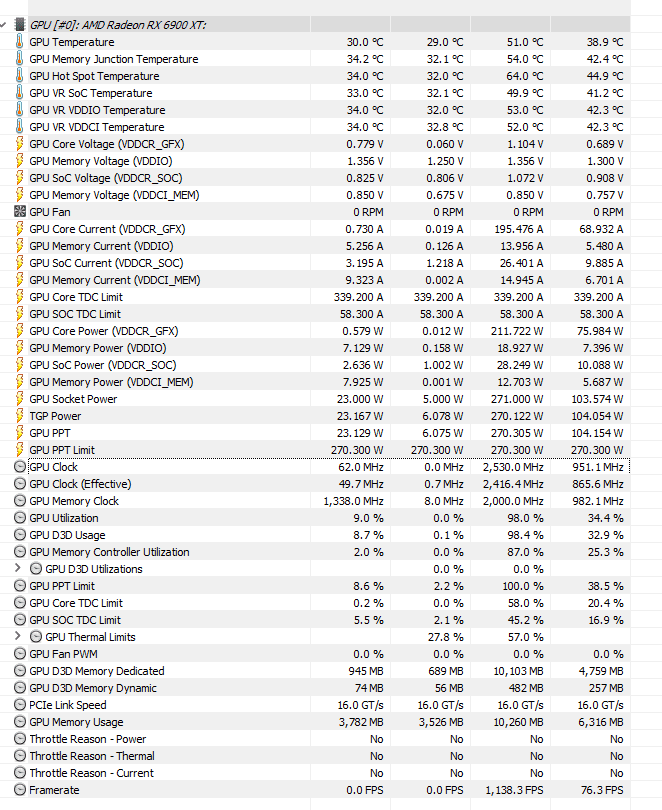Click the 2,530.0 MHz GPU Clock maximum

tap(513, 467)
